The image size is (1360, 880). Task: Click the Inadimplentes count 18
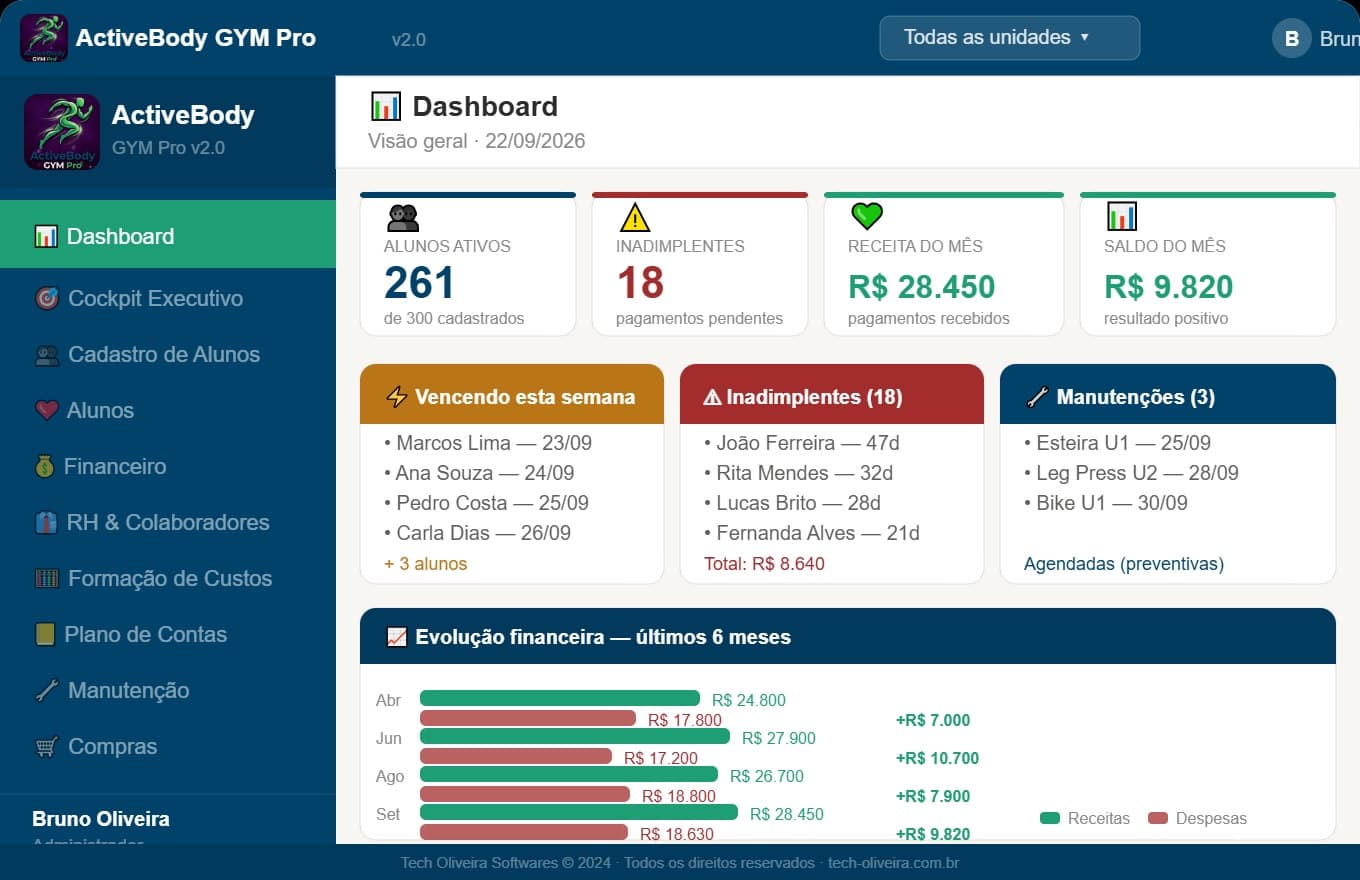(640, 283)
